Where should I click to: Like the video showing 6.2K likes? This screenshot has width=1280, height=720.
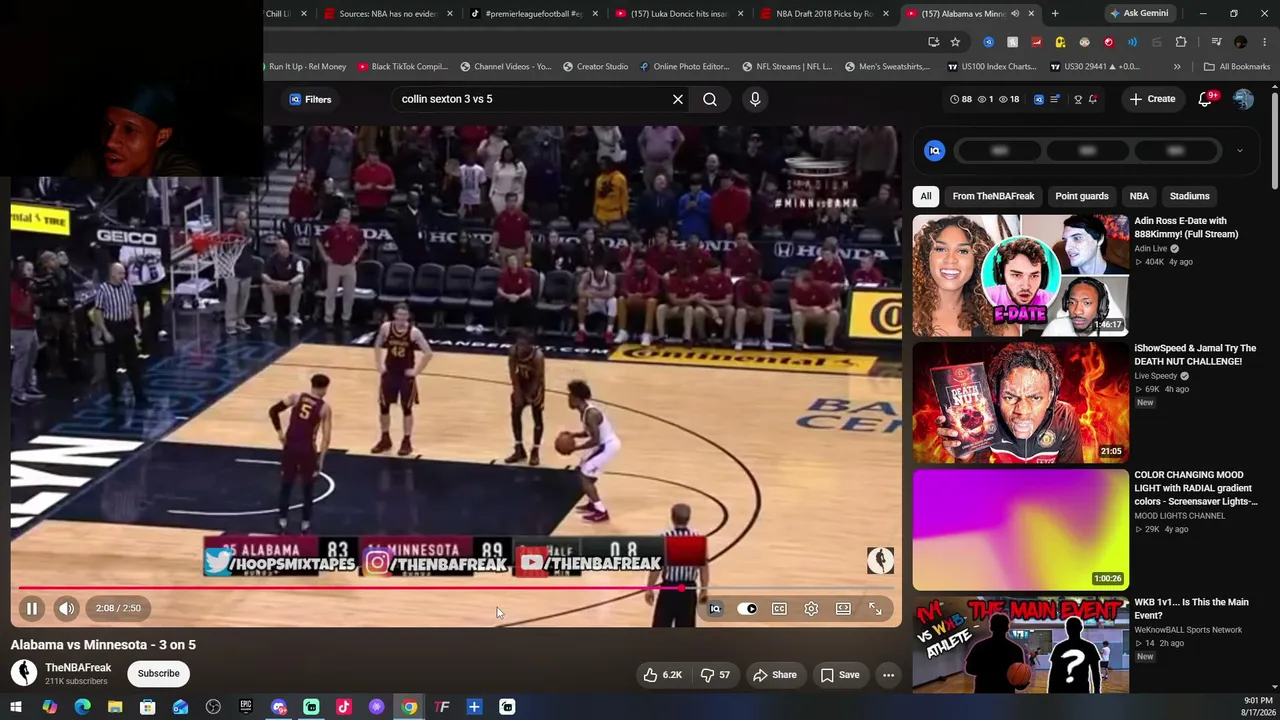(x=663, y=675)
